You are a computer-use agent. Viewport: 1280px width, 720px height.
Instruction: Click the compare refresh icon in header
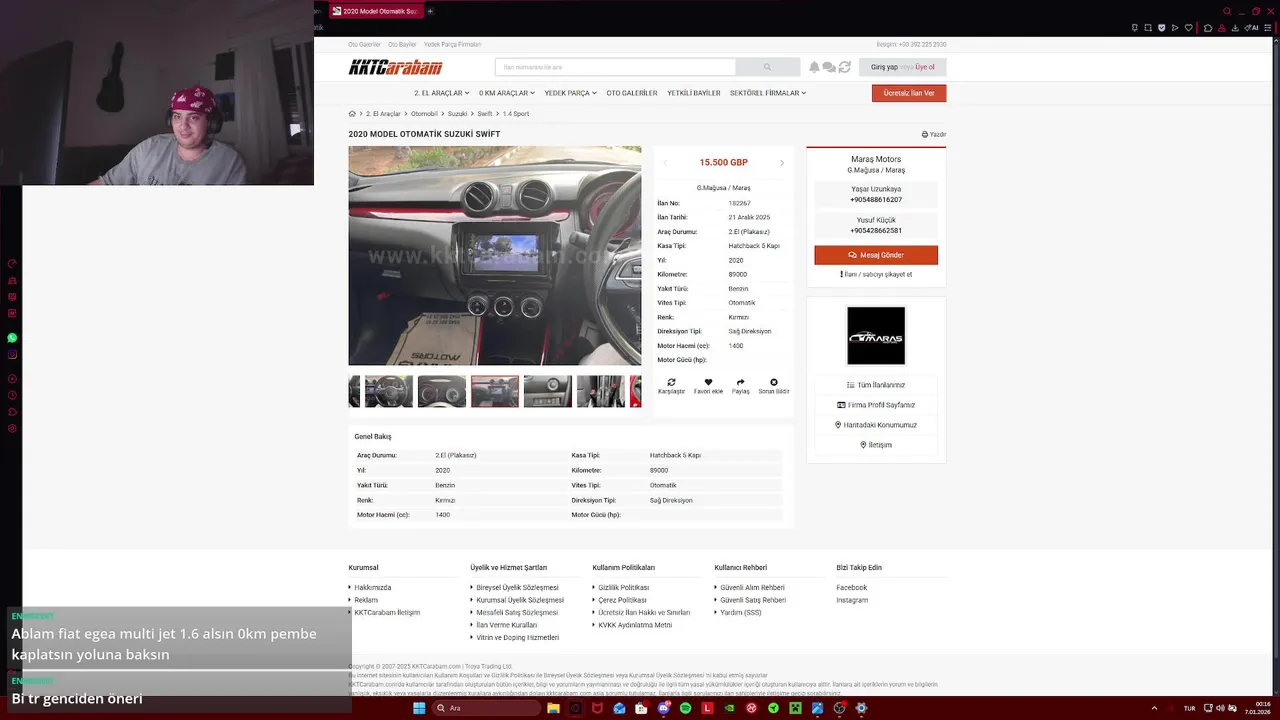(844, 67)
